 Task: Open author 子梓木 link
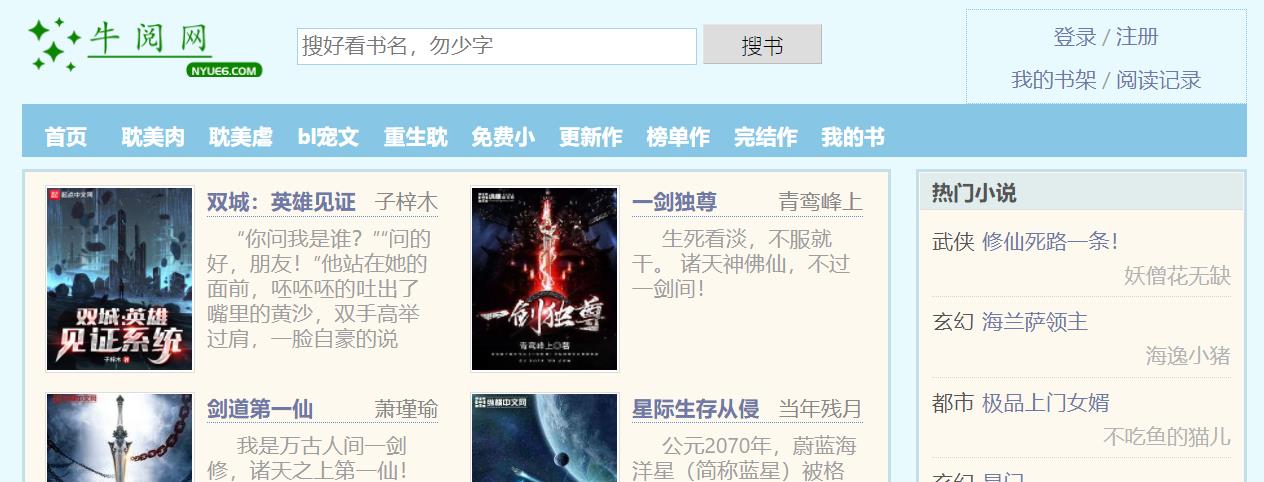click(x=407, y=202)
